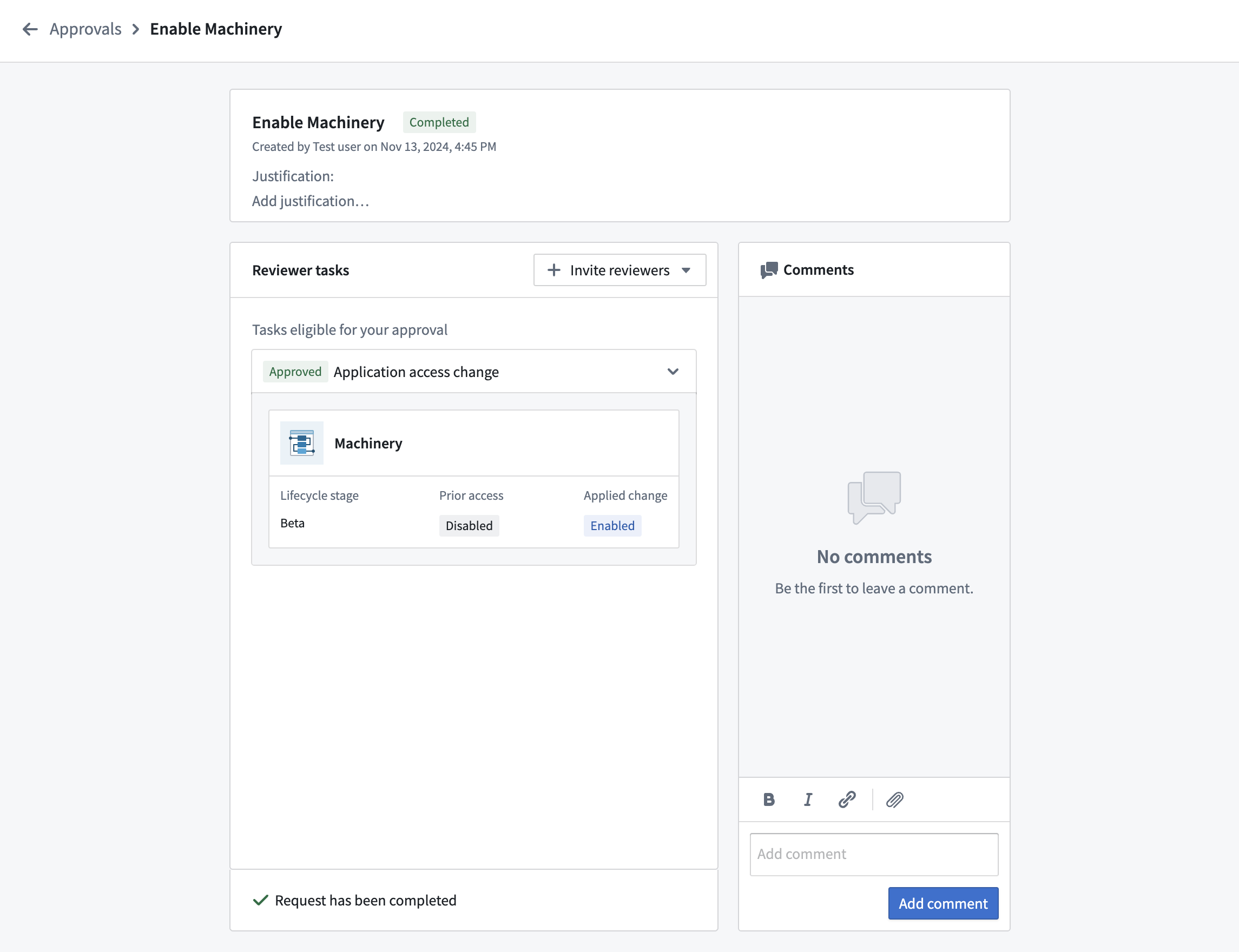This screenshot has width=1239, height=952.
Task: Click the Enabled applied change tag
Action: pyautogui.click(x=612, y=526)
